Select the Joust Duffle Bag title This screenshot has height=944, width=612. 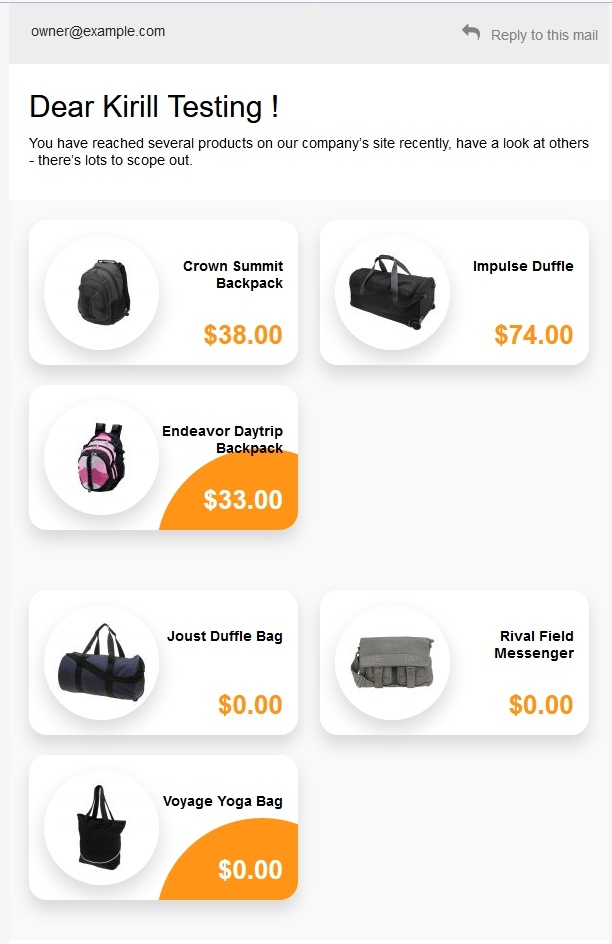coord(224,636)
